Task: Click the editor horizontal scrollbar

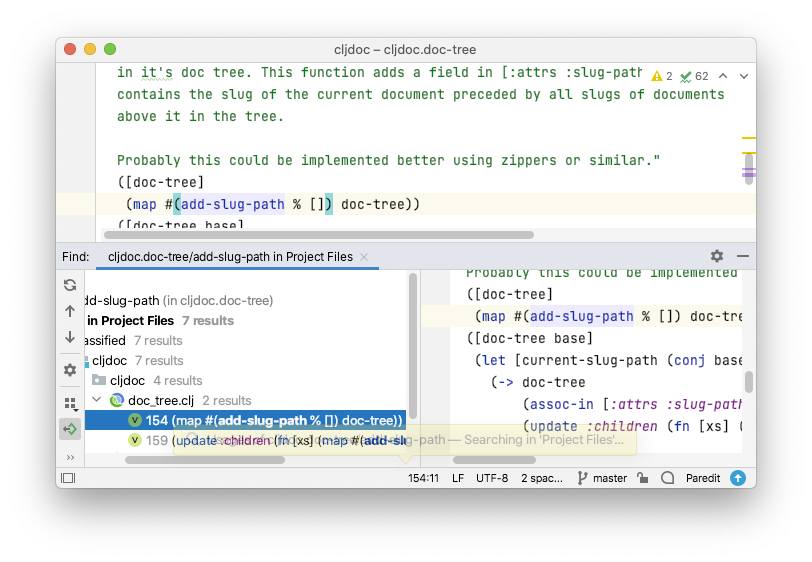Action: [318, 235]
